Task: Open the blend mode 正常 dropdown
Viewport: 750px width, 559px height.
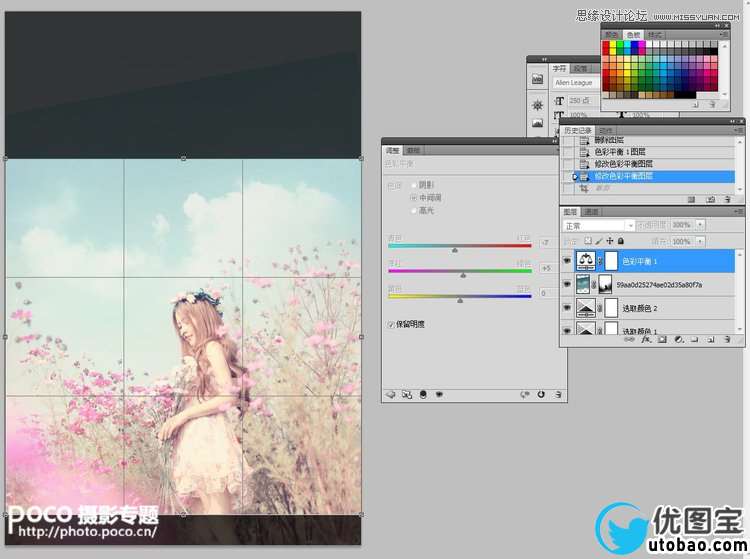Action: (x=598, y=225)
